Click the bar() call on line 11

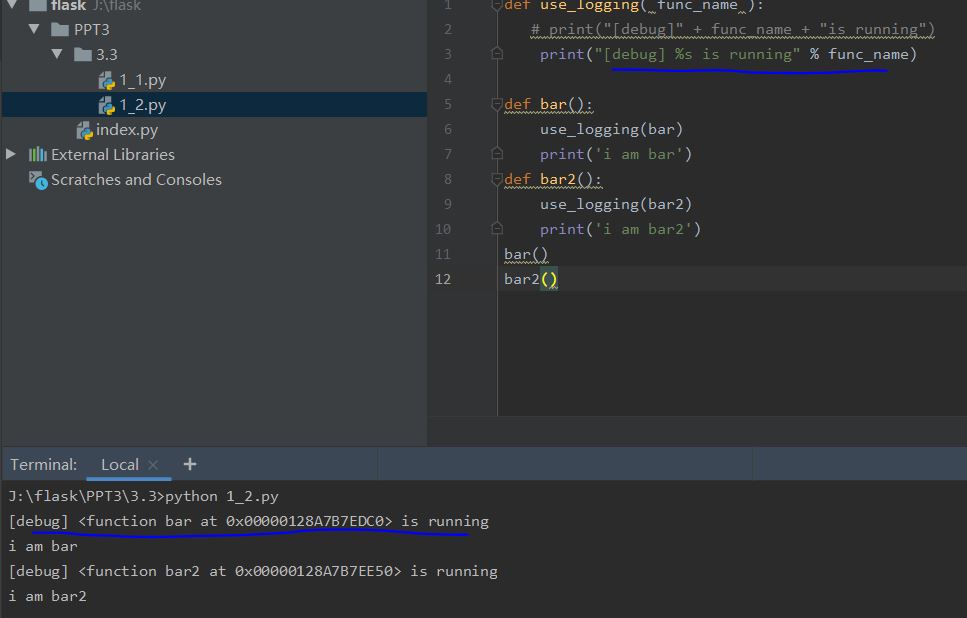525,254
